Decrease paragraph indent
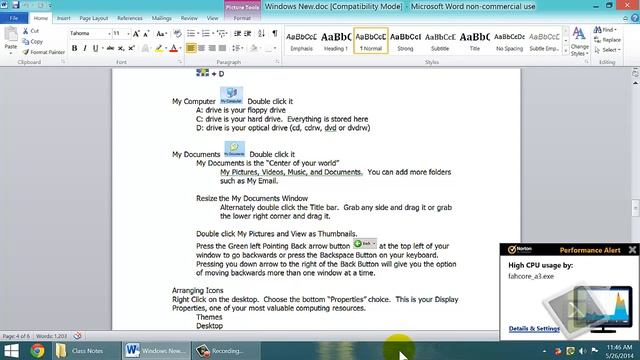The width and height of the screenshot is (640, 360). tap(237, 33)
